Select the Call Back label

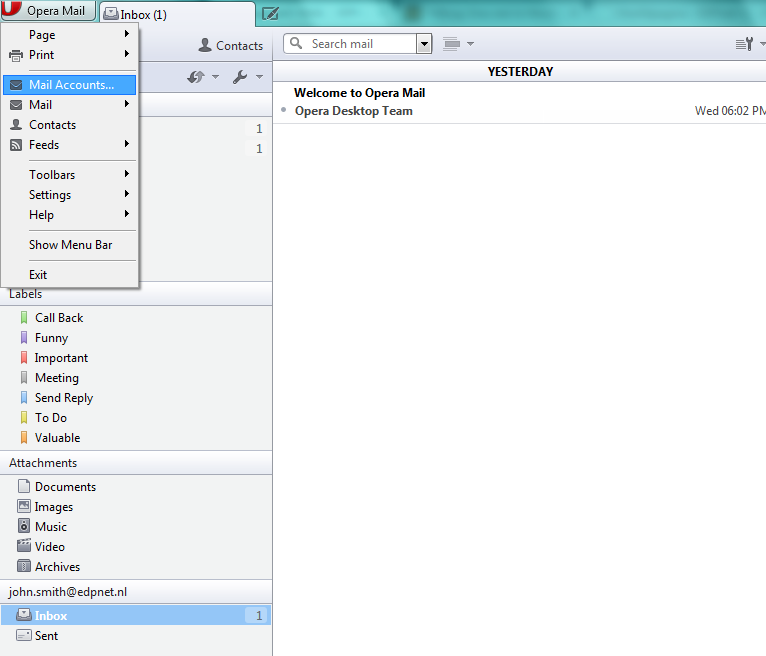[x=59, y=318]
